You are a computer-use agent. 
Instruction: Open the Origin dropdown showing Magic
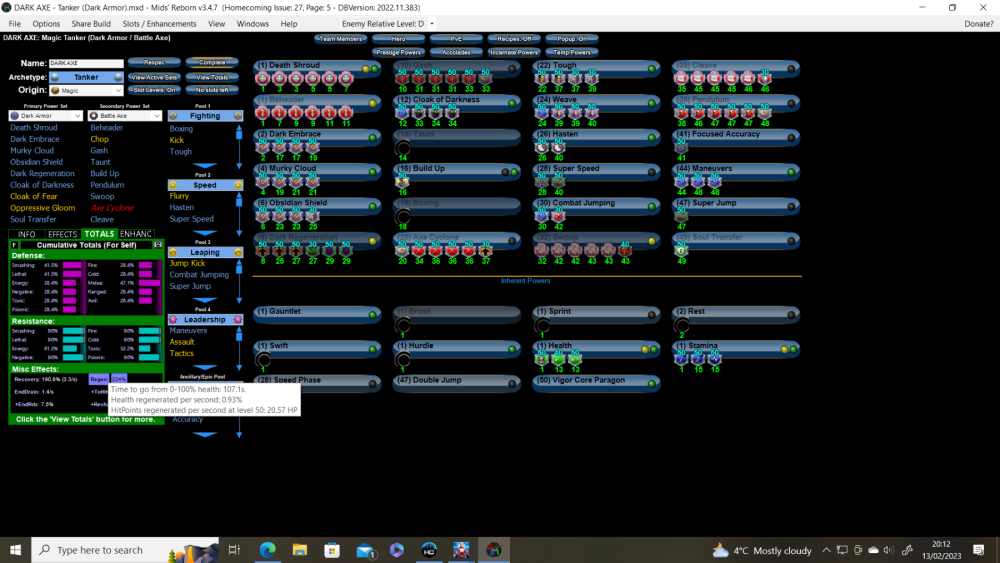86,91
